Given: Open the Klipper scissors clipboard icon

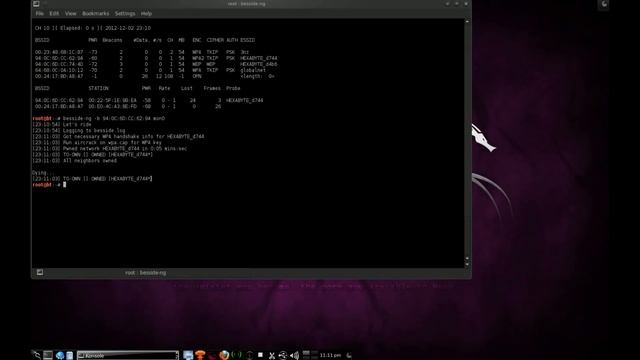Looking at the screenshot, I should point(272,356).
